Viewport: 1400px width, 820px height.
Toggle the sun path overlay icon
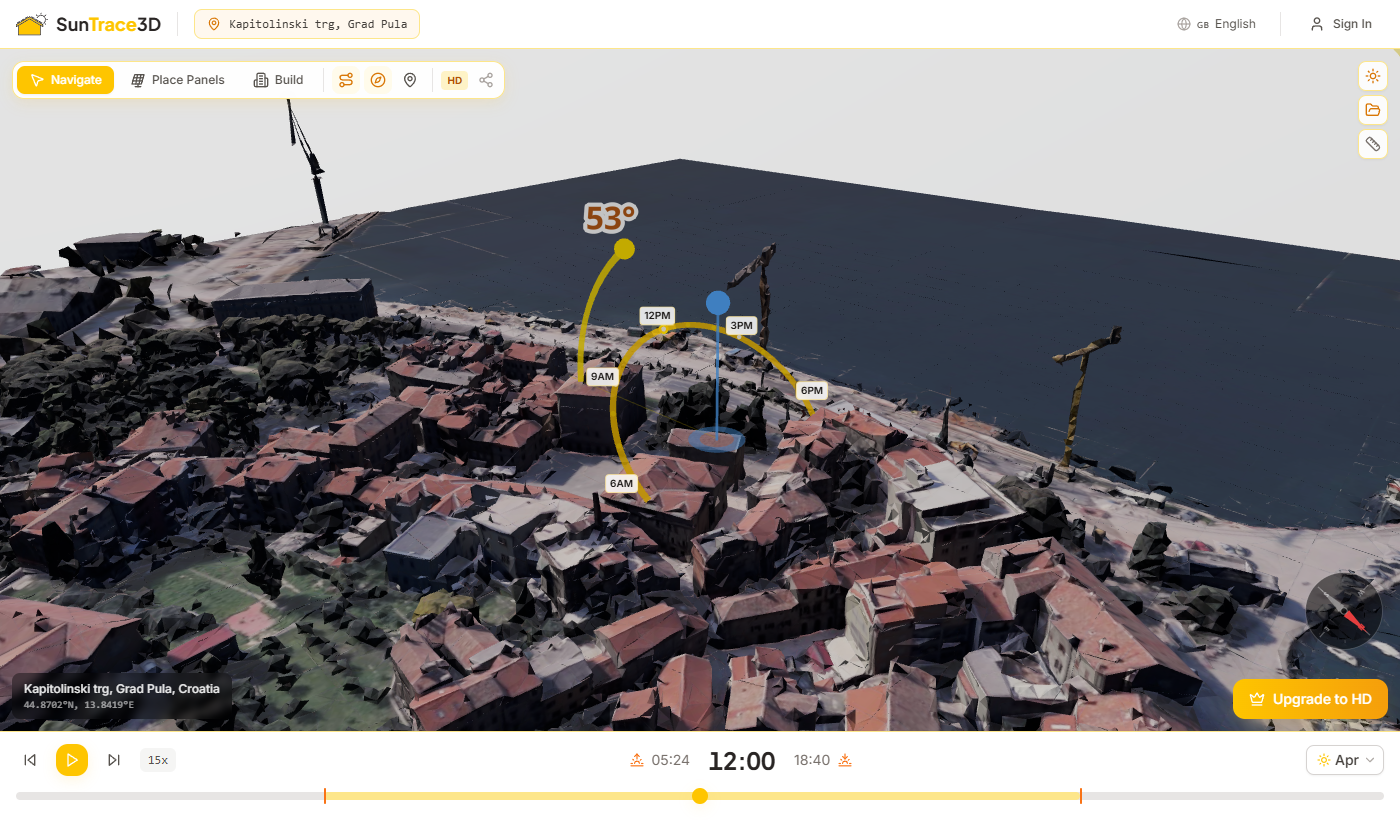tap(345, 79)
